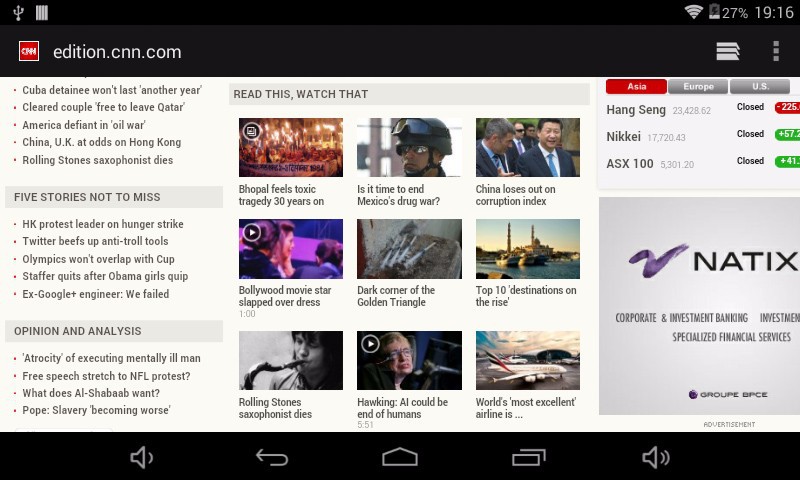Tap the volume down icon
800x480 pixels.
click(x=142, y=457)
